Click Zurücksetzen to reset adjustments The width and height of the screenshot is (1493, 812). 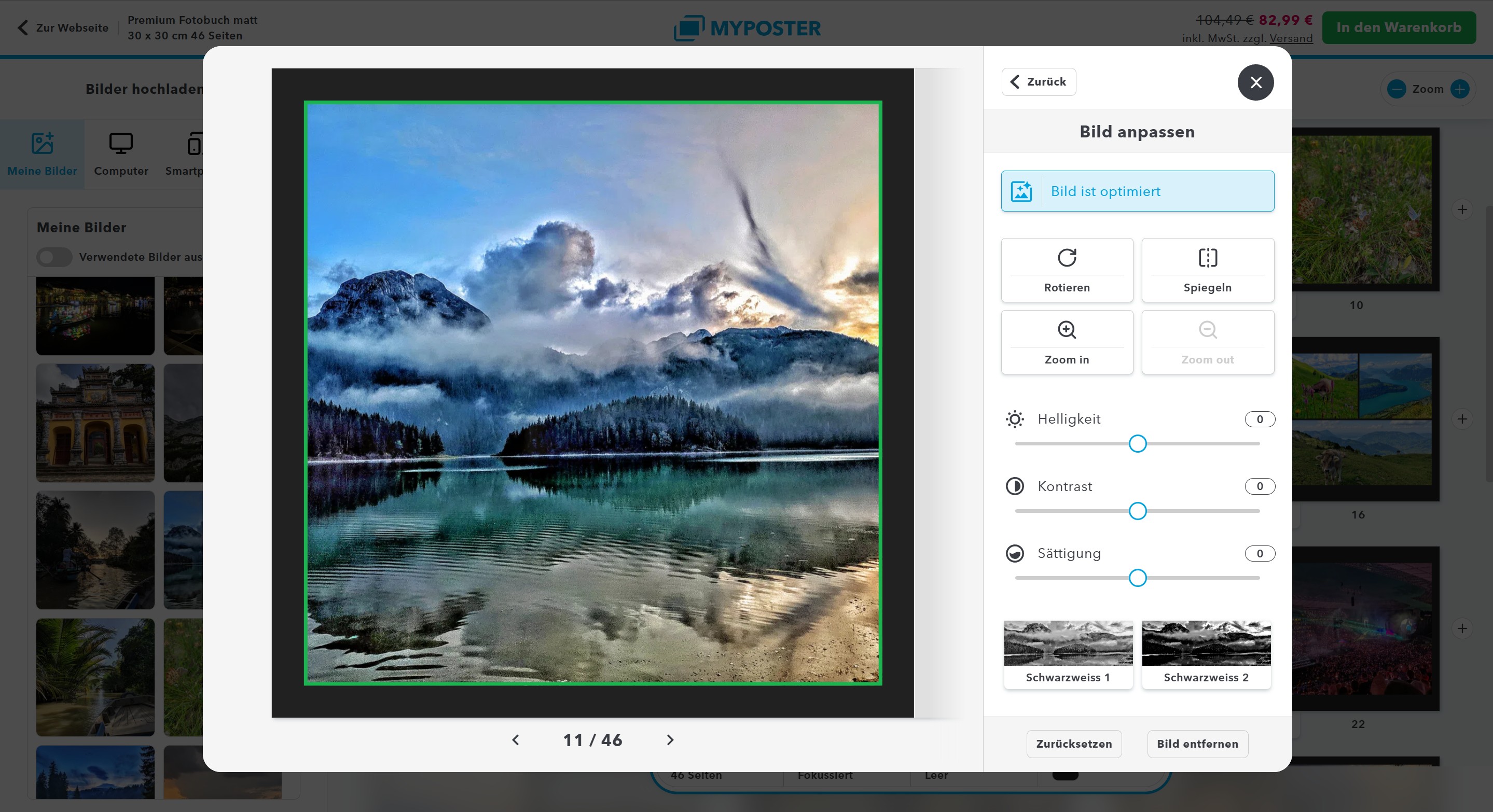pos(1073,744)
